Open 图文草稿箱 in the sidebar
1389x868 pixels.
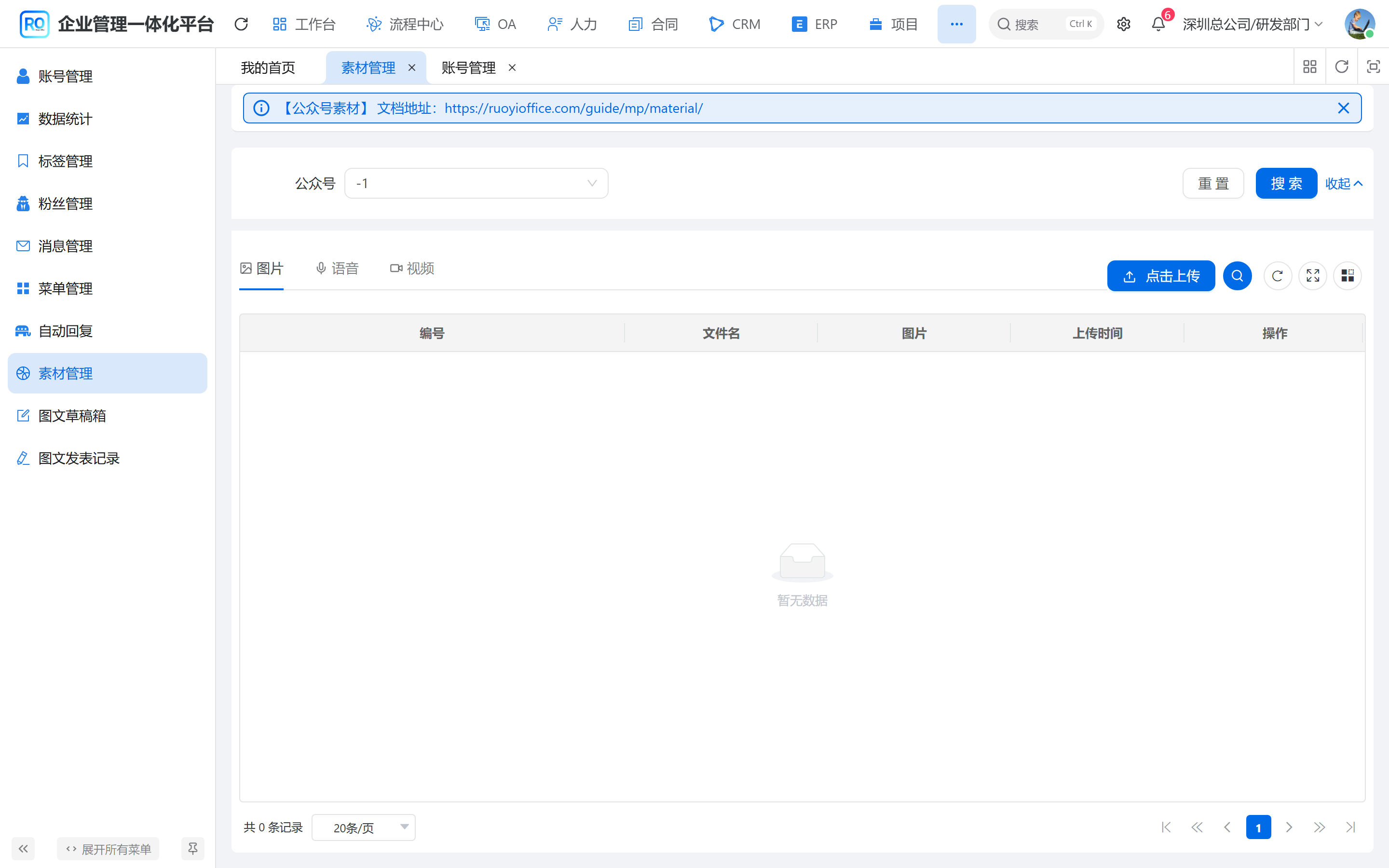[108, 416]
